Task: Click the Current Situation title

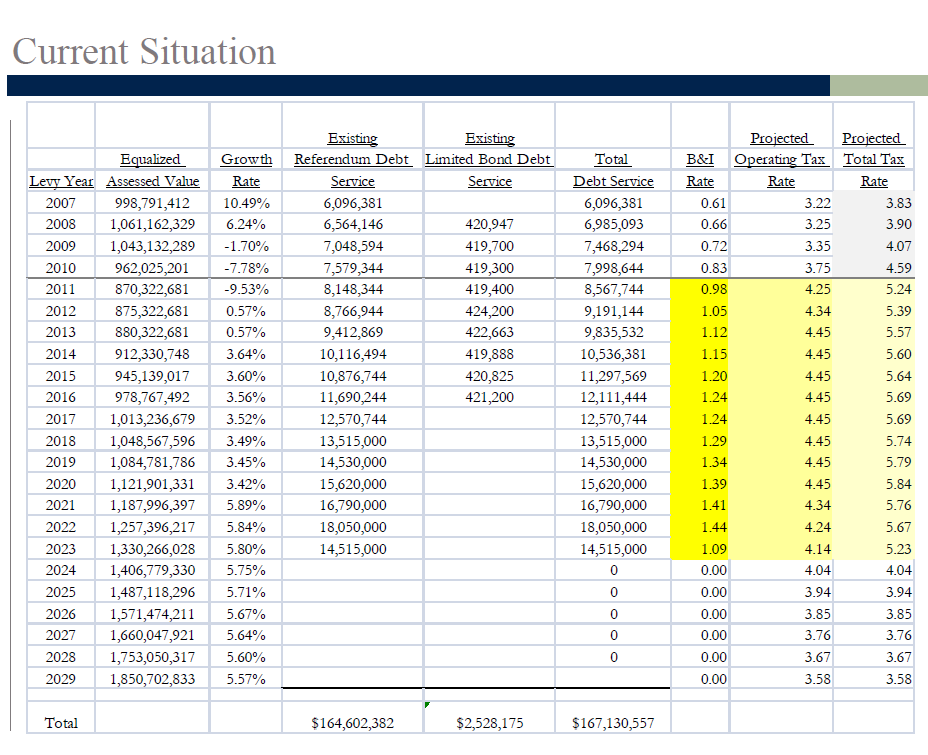Action: pyautogui.click(x=144, y=51)
